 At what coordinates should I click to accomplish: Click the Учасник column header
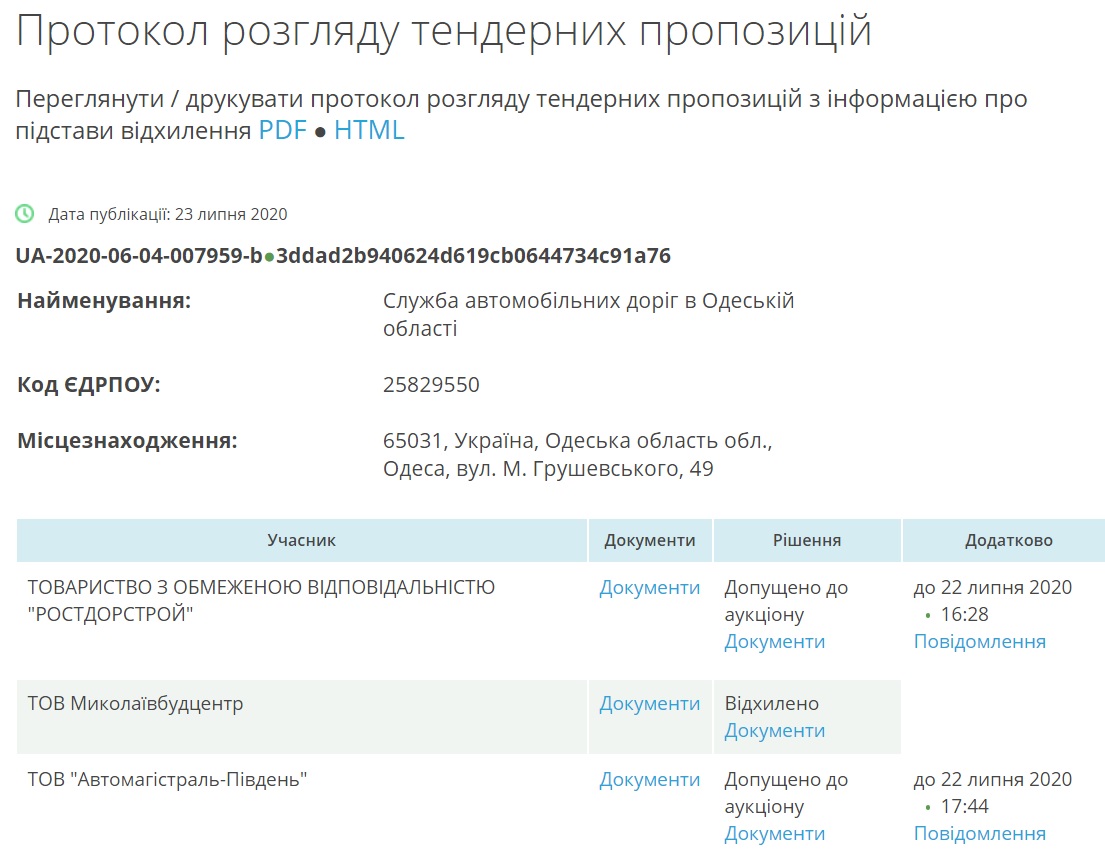(x=301, y=540)
